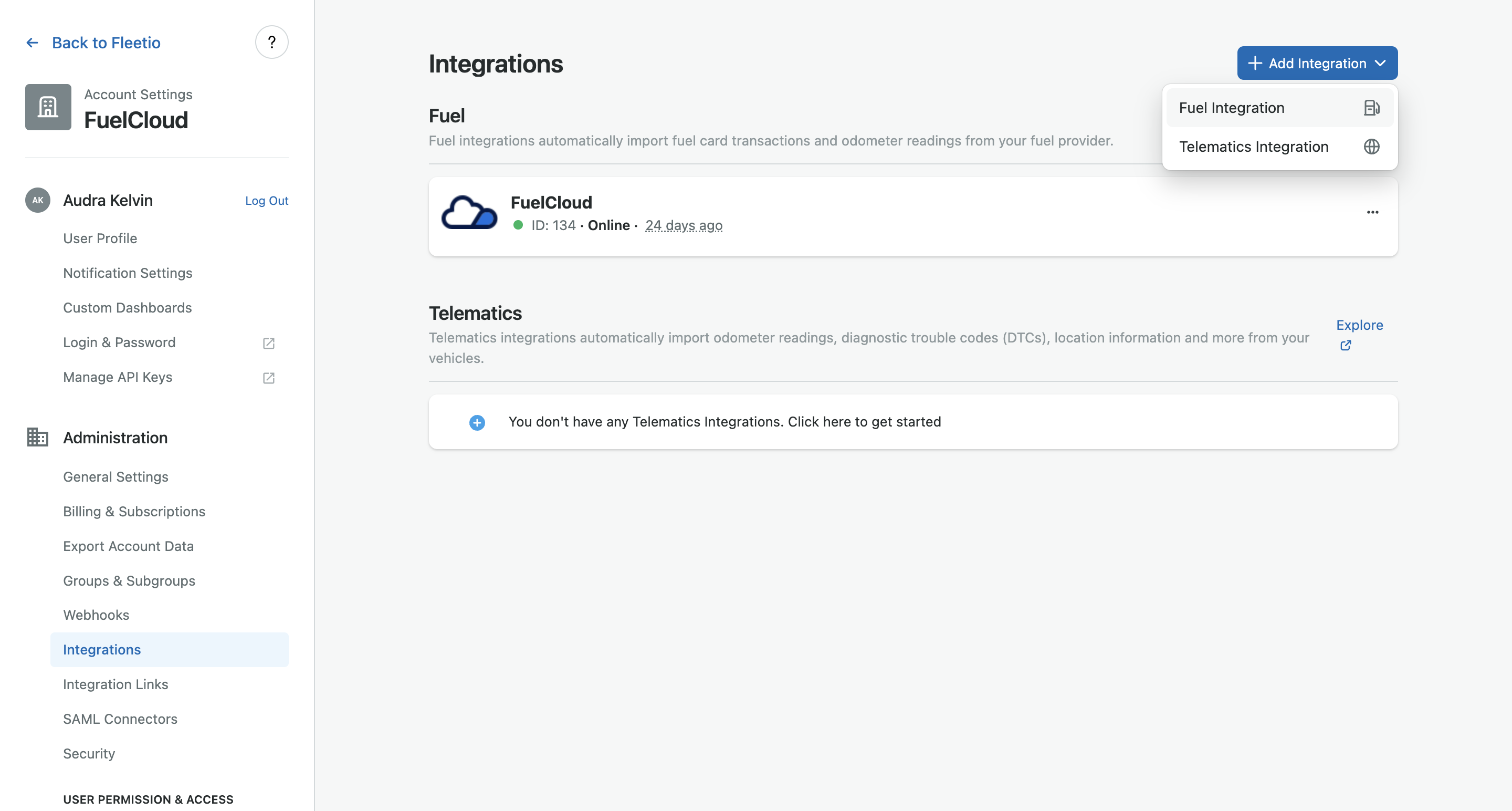Open SAML Connectors
This screenshot has width=1512, height=811.
(x=120, y=719)
